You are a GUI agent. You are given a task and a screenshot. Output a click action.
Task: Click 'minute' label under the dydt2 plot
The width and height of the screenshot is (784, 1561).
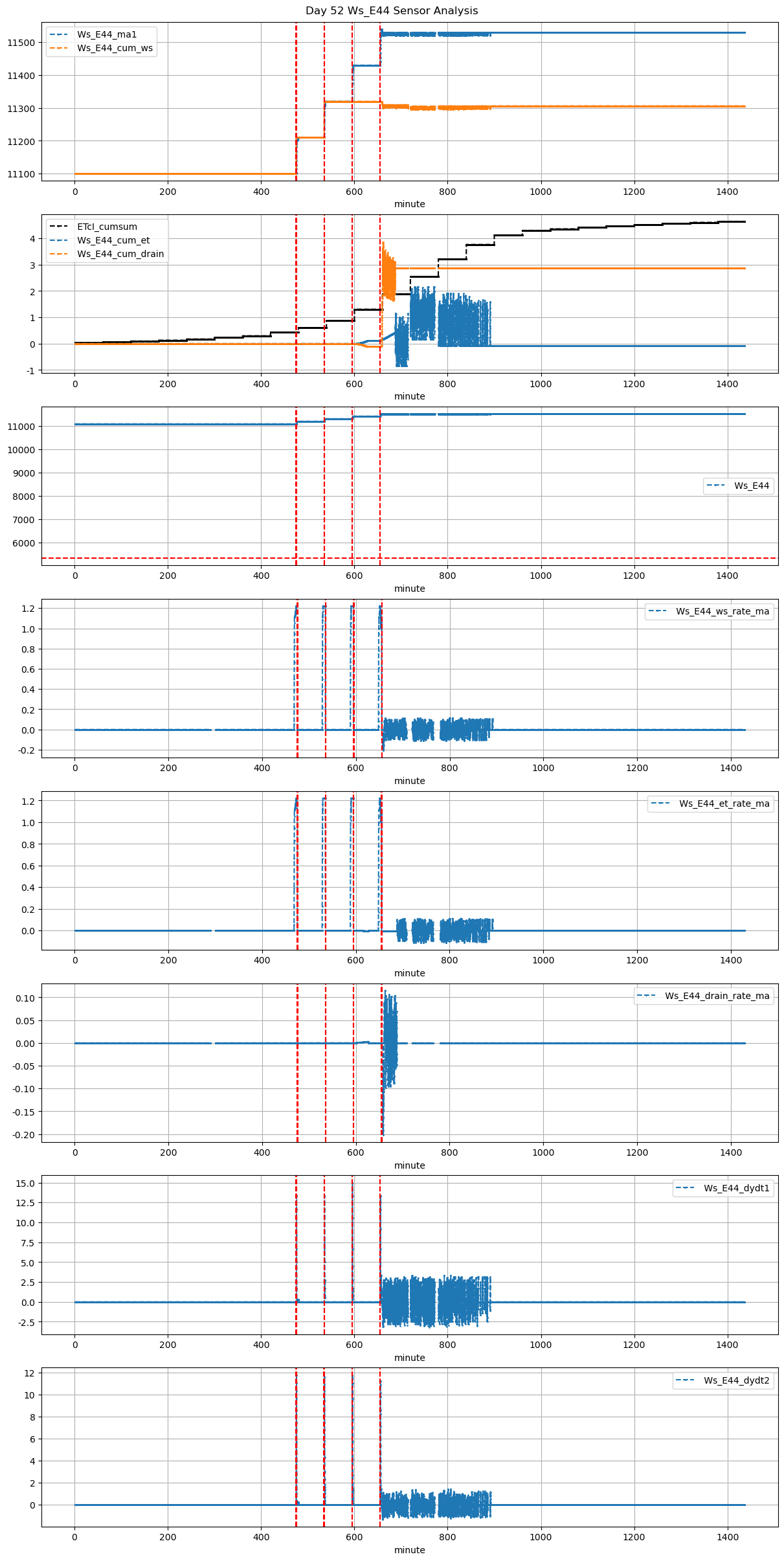[409, 1550]
